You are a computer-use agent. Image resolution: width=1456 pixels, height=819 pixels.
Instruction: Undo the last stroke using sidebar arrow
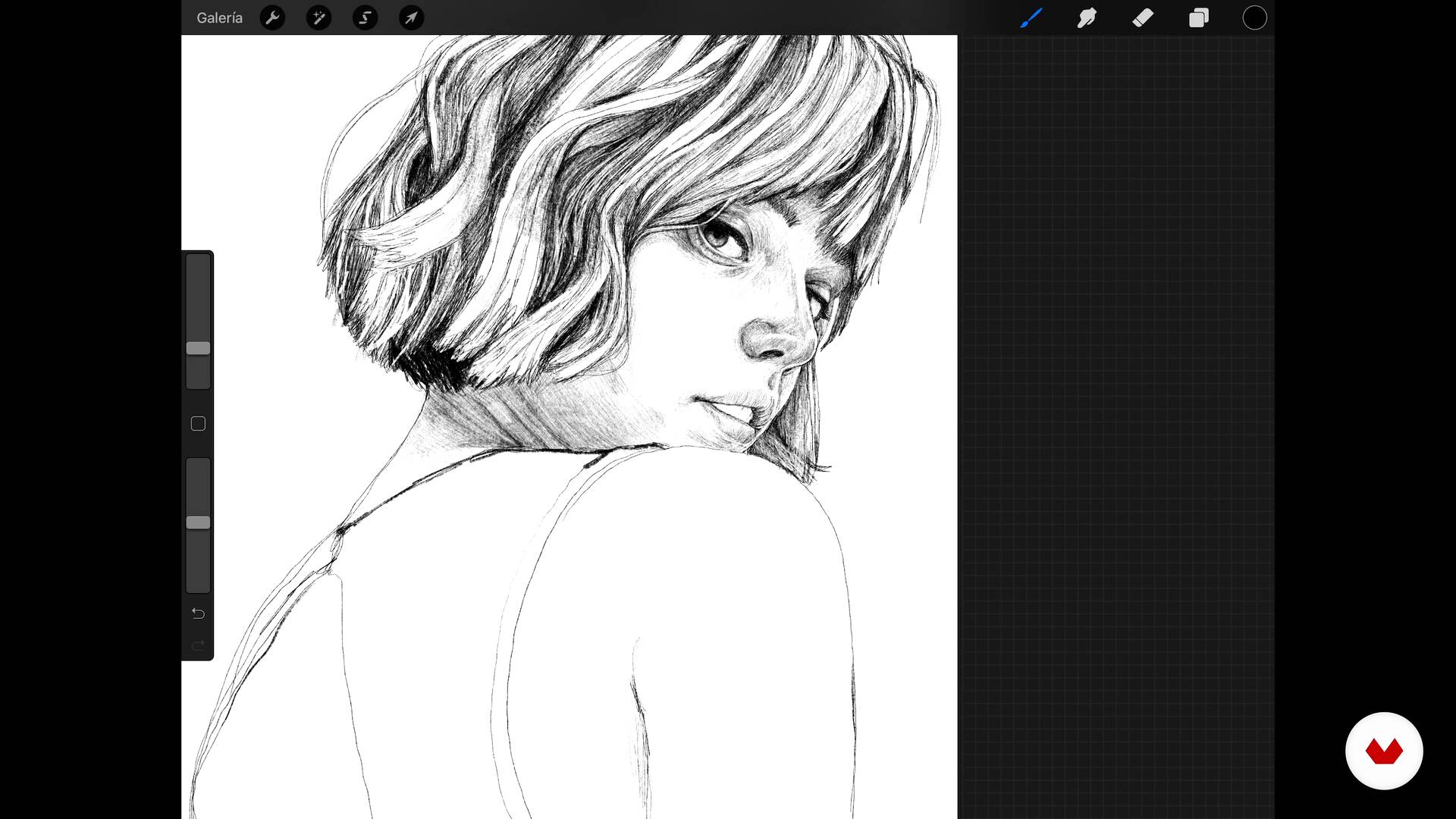[198, 613]
